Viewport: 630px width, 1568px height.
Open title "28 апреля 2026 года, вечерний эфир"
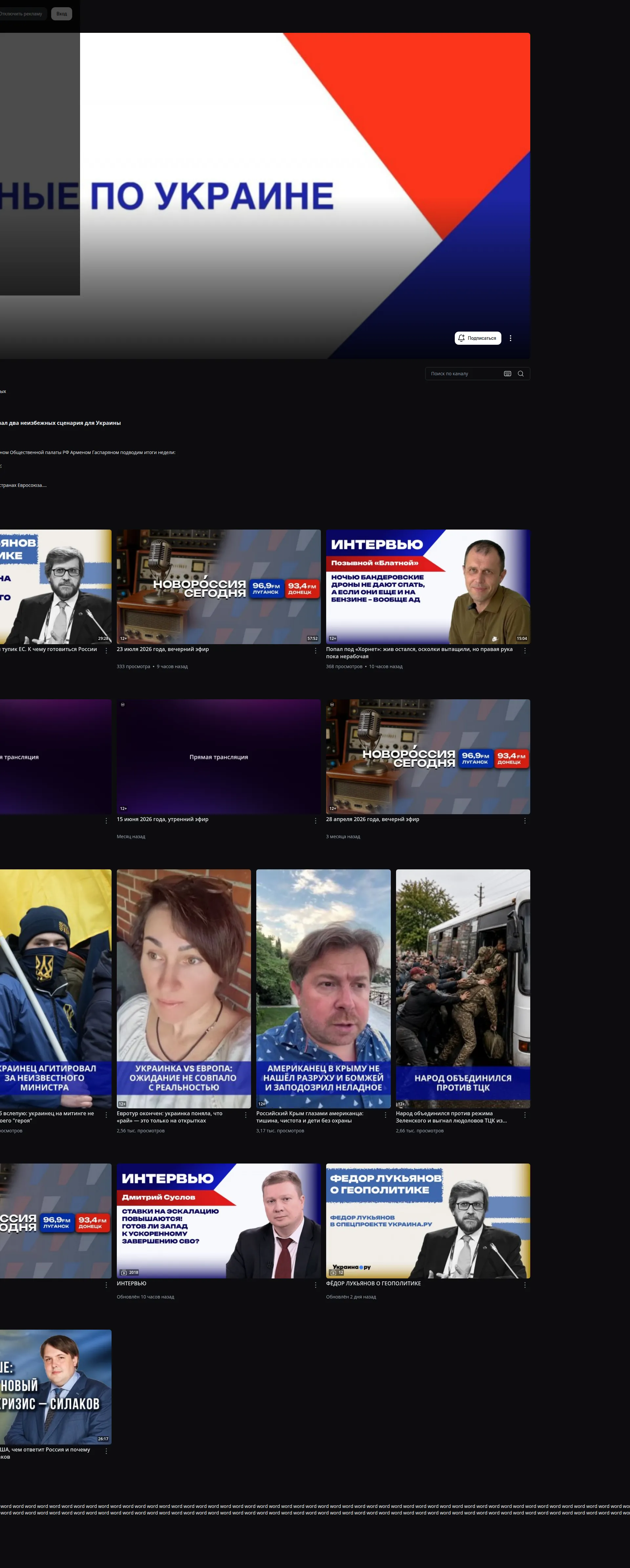click(x=373, y=819)
